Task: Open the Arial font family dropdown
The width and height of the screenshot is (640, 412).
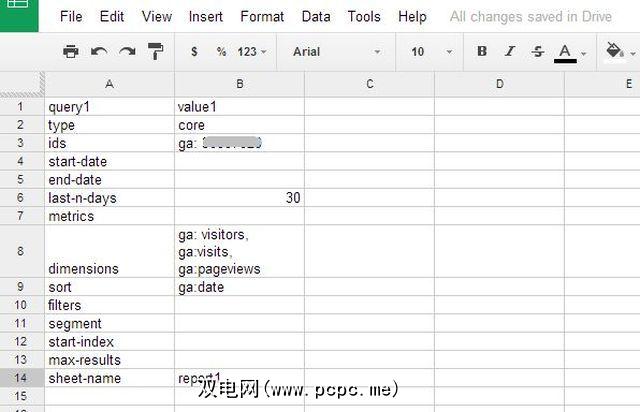Action: [336, 51]
